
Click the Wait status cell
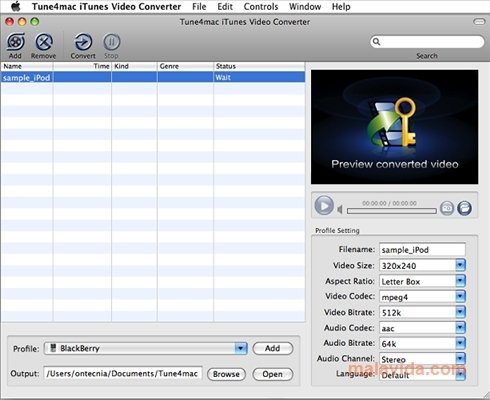(259, 77)
